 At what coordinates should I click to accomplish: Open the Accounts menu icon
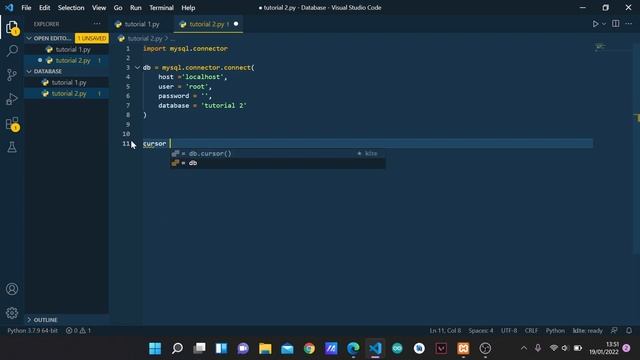(12, 289)
